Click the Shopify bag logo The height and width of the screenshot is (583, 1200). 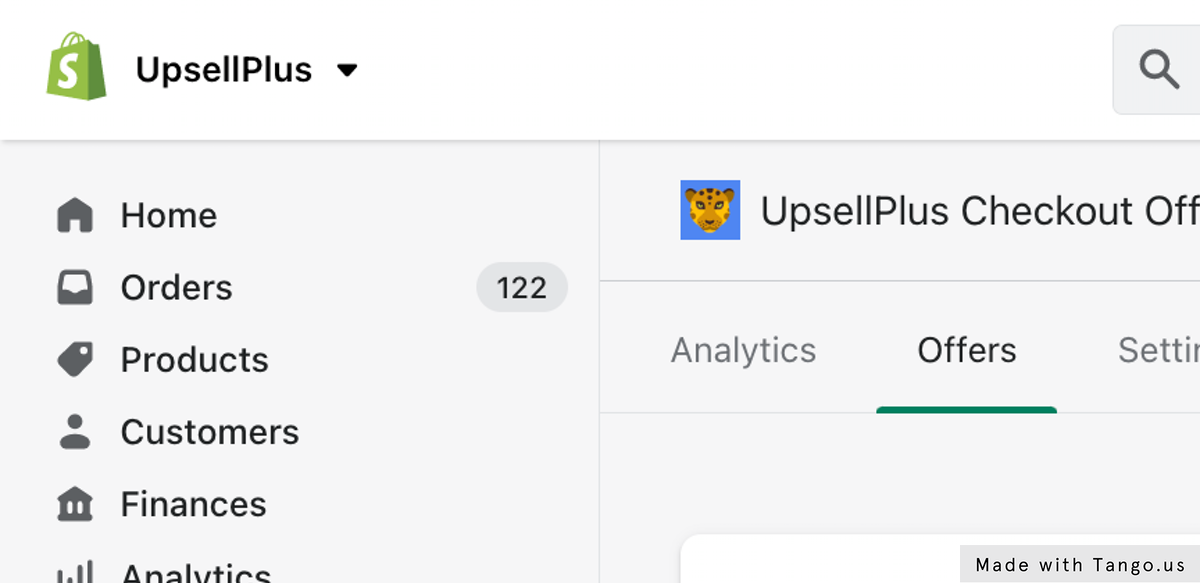(76, 67)
